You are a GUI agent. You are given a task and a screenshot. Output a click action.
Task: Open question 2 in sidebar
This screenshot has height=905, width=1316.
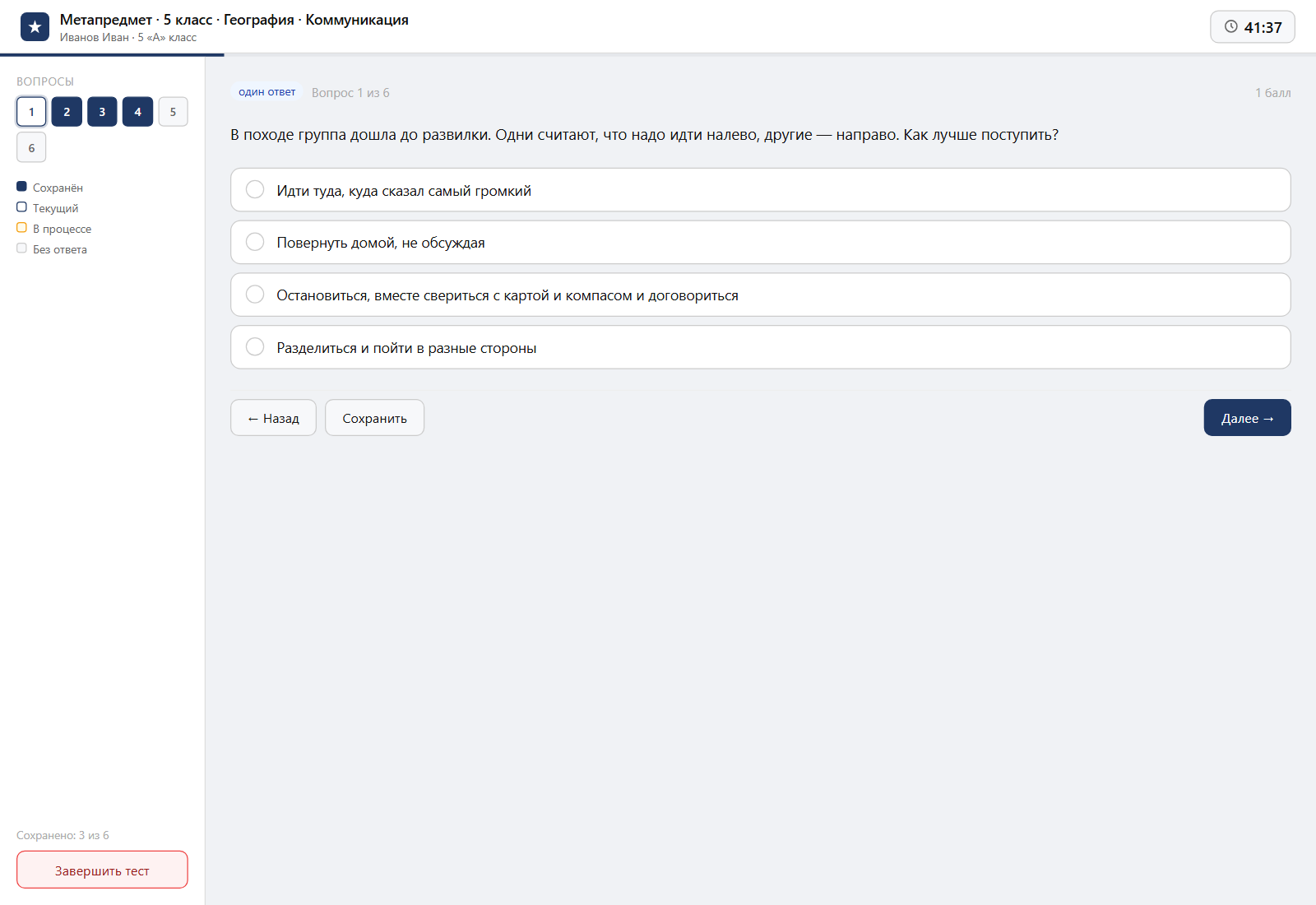pyautogui.click(x=67, y=112)
